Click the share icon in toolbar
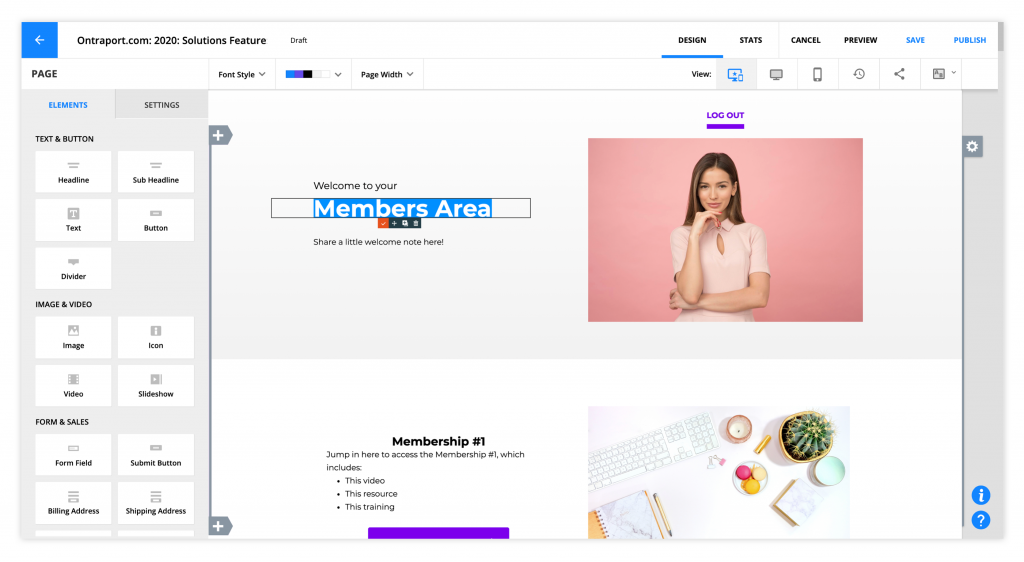The width and height of the screenshot is (1024, 562). click(x=899, y=74)
